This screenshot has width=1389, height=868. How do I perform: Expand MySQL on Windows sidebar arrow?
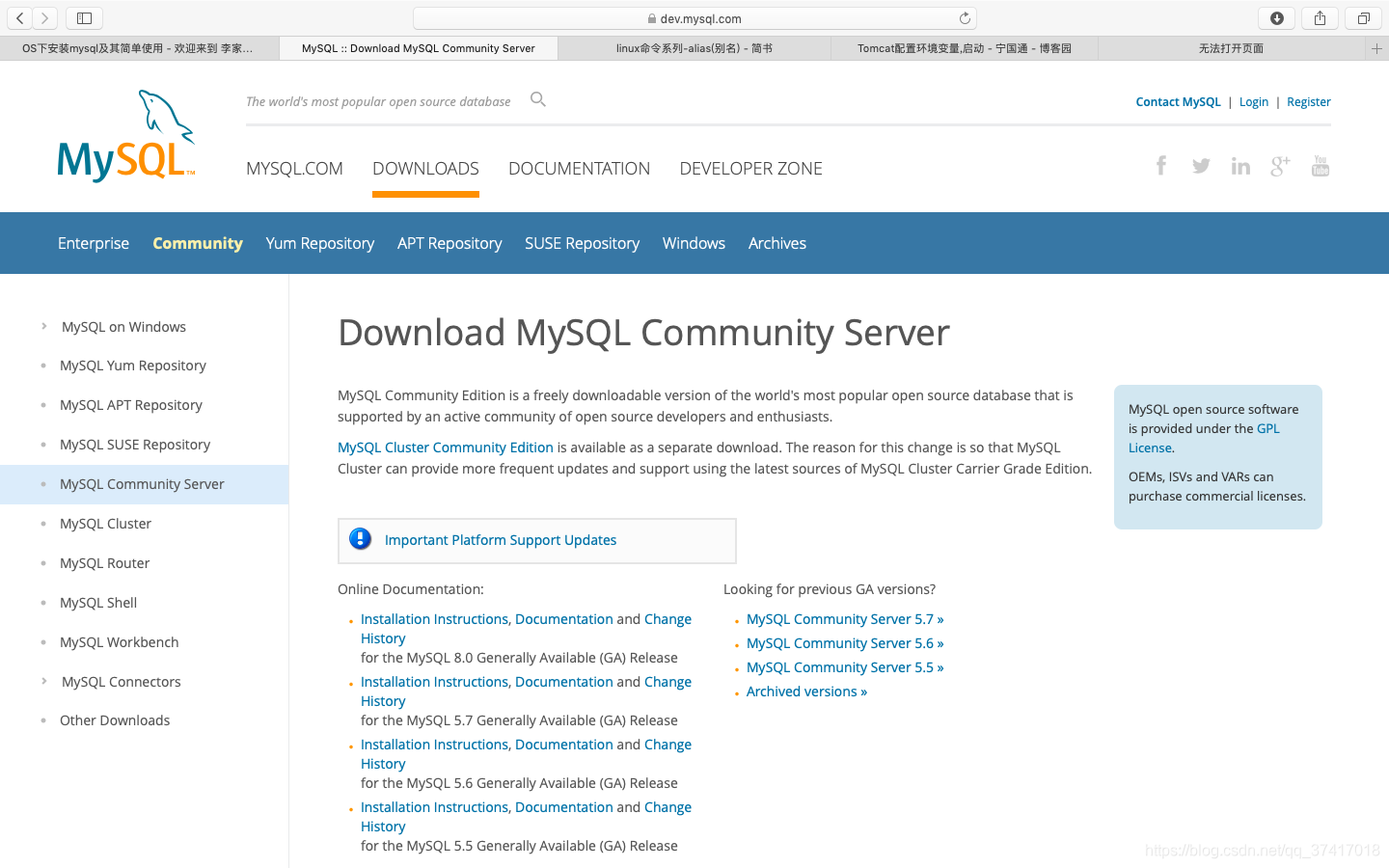point(44,326)
